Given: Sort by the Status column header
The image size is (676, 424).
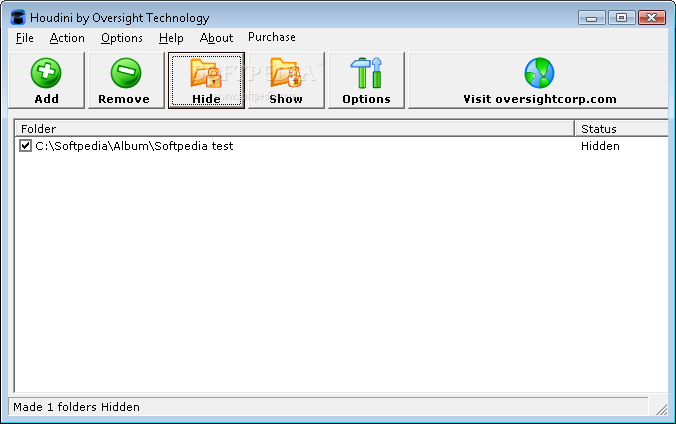Looking at the screenshot, I should click(x=622, y=129).
